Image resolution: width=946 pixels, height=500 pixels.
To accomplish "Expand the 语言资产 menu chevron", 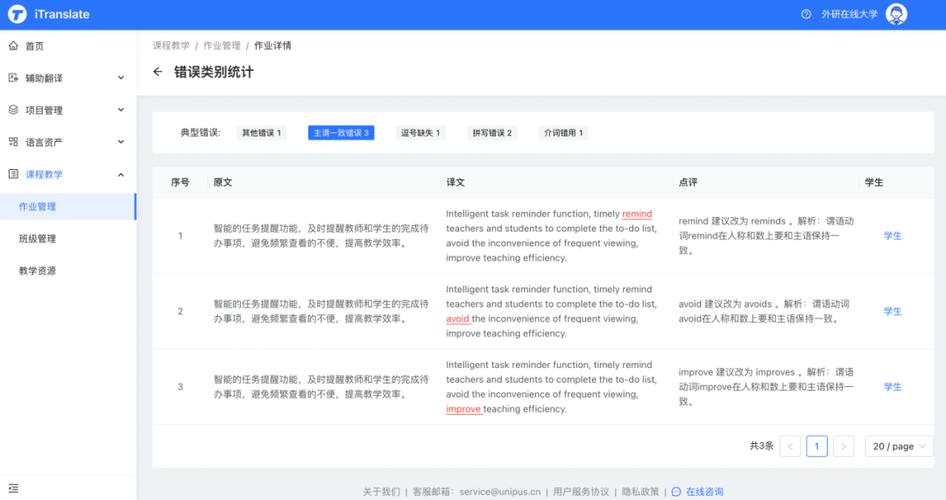I will tap(121, 142).
